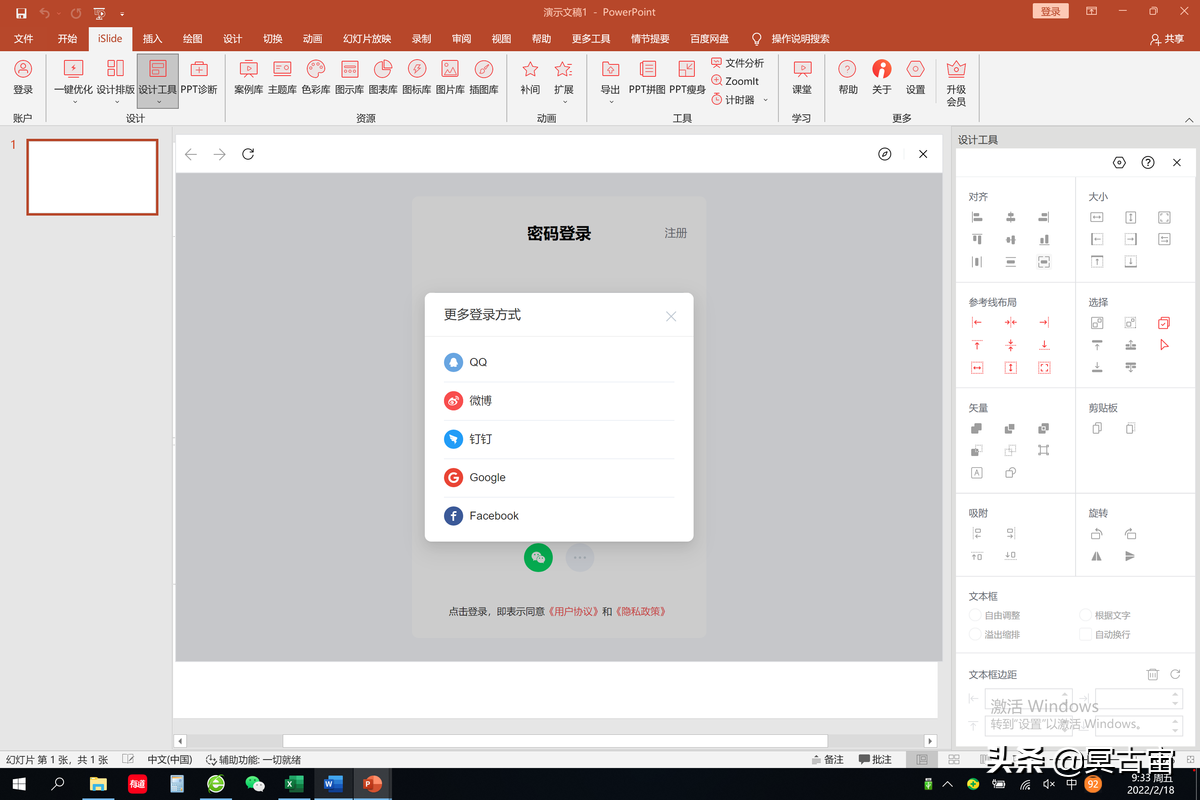1200x800 pixels.
Task: Open Excel from the Windows taskbar
Action: point(294,784)
